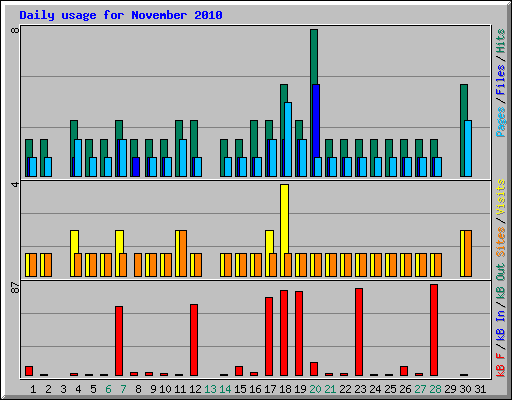Click the green hits bar on day 1
The image size is (512, 400).
(x=29, y=148)
